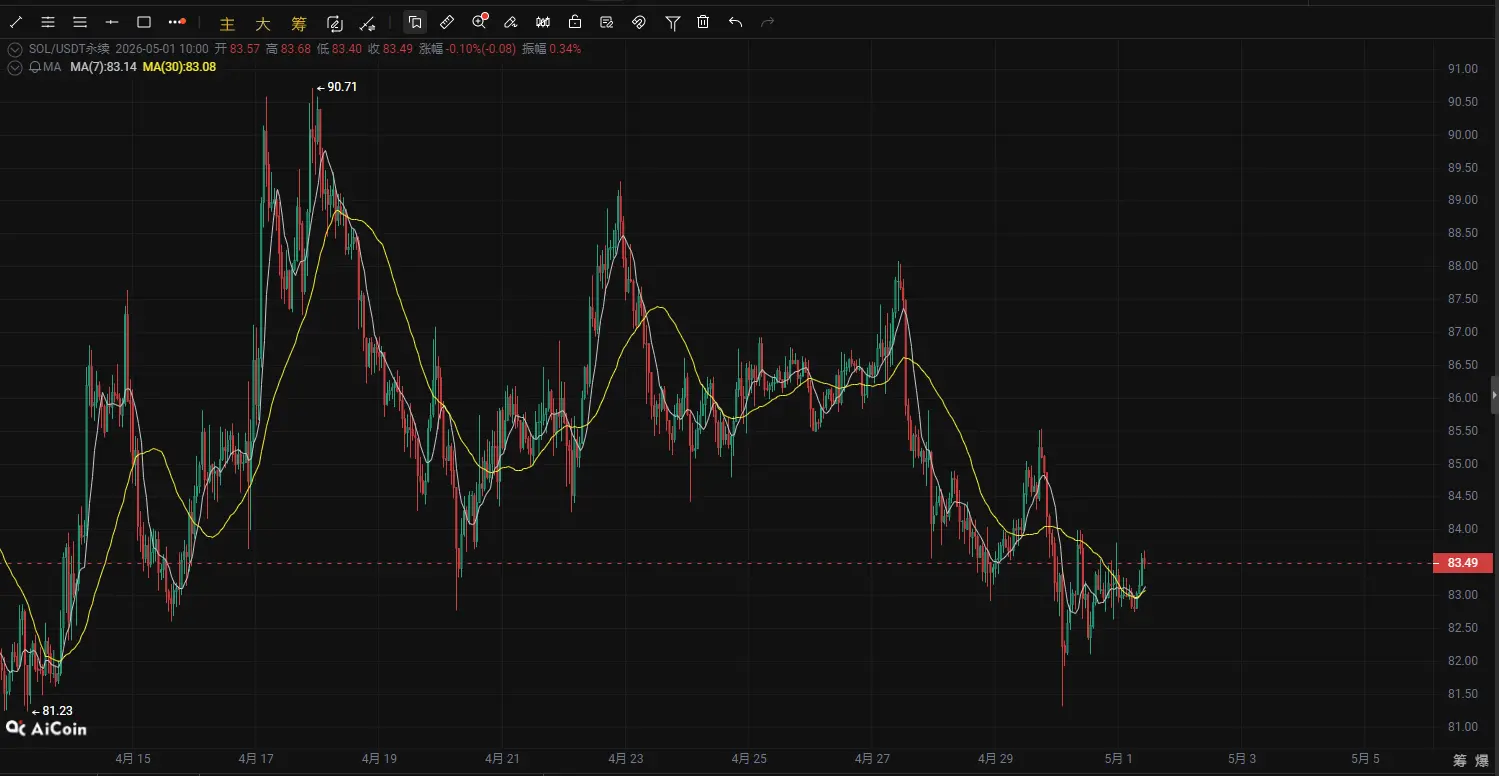Click the 83.49 current price tag
1499x776 pixels.
coord(1462,563)
